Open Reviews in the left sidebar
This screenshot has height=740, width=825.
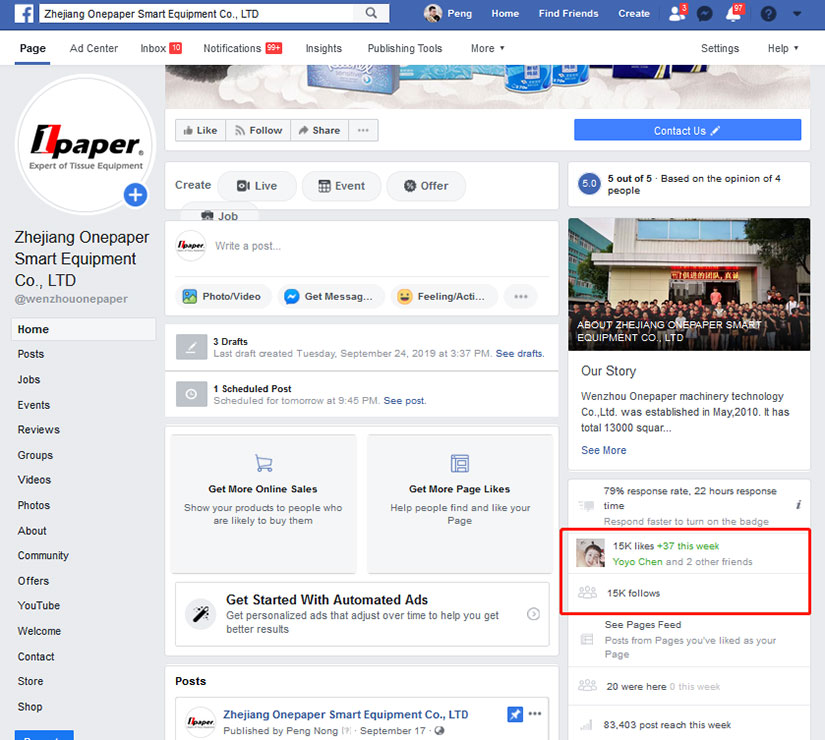(x=39, y=430)
